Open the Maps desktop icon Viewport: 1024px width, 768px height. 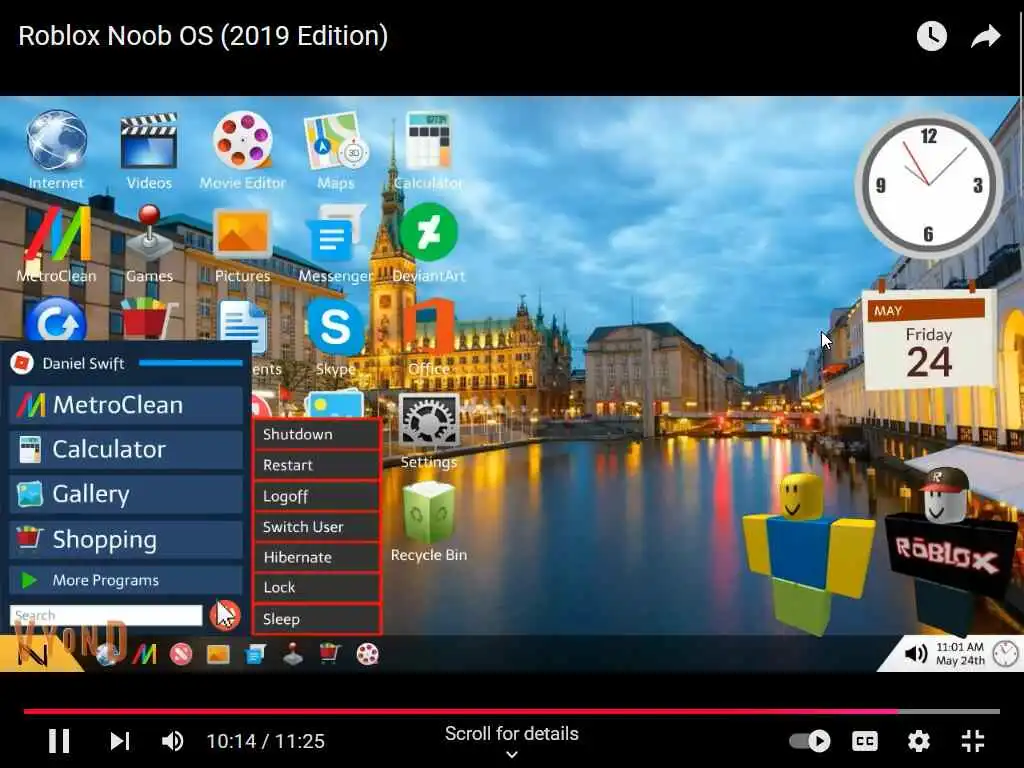click(336, 141)
